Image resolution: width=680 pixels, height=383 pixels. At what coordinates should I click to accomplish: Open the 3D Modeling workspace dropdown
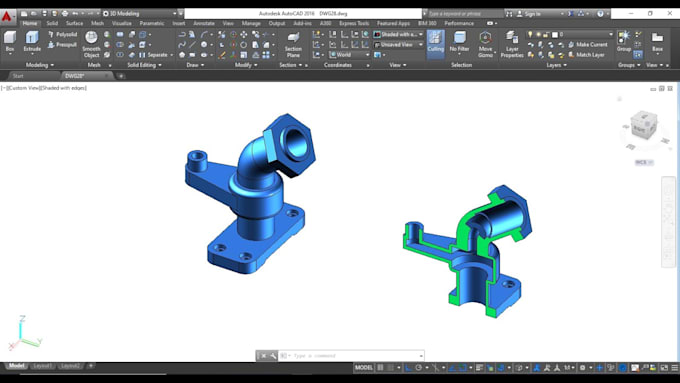140,13
